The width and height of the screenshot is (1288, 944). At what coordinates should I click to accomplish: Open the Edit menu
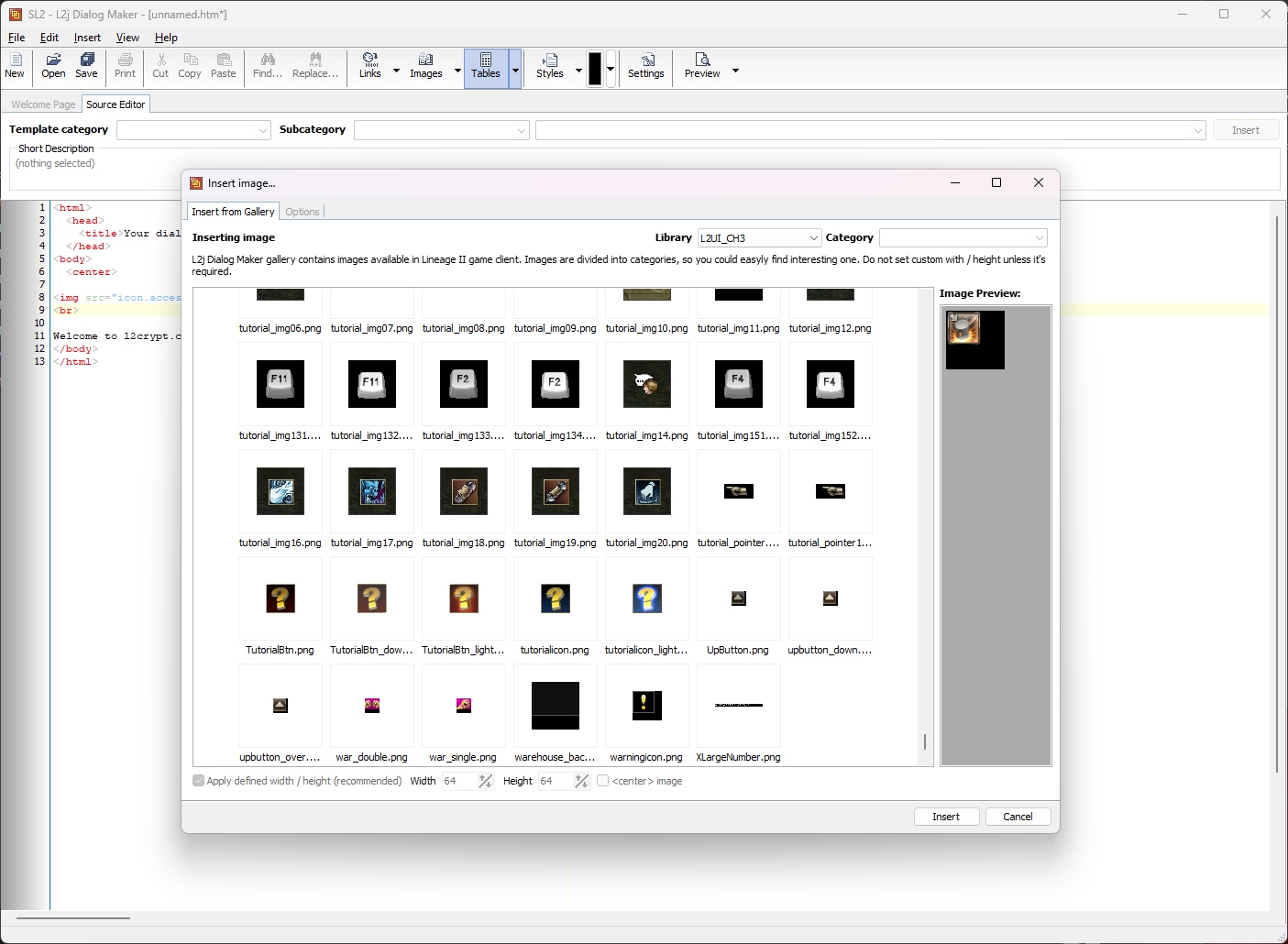(49, 38)
